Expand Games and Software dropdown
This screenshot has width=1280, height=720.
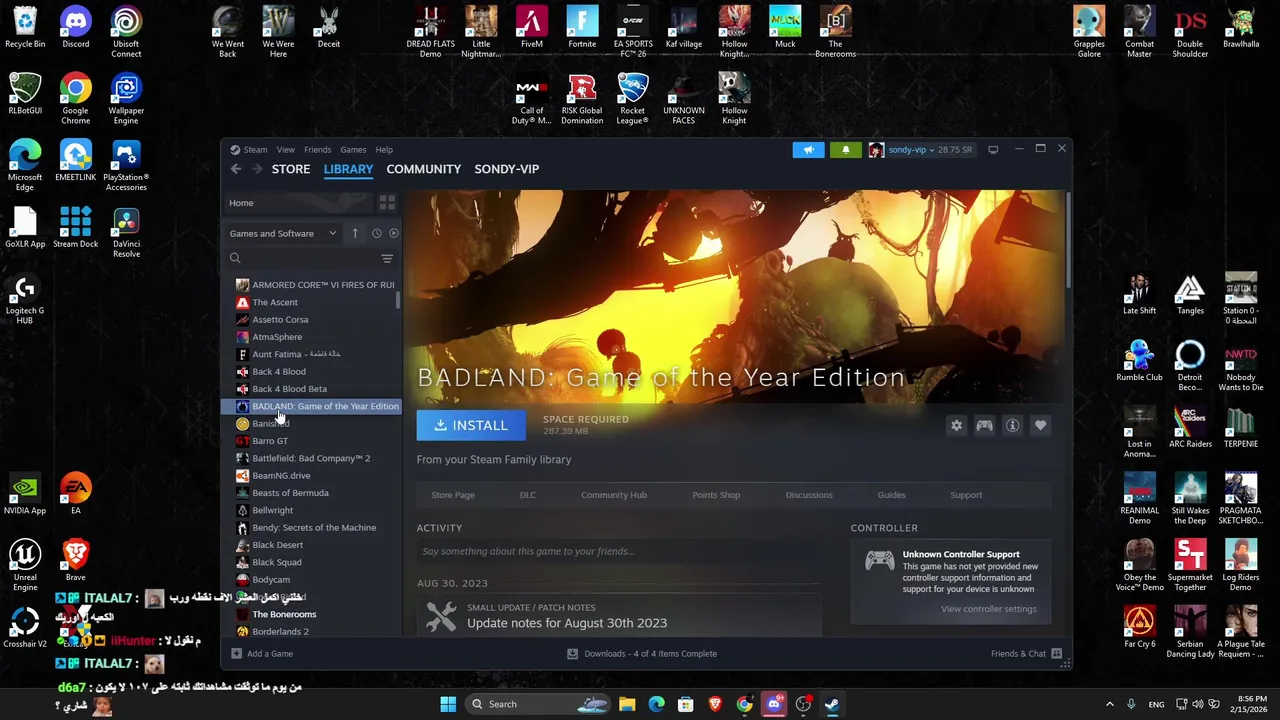tap(283, 233)
